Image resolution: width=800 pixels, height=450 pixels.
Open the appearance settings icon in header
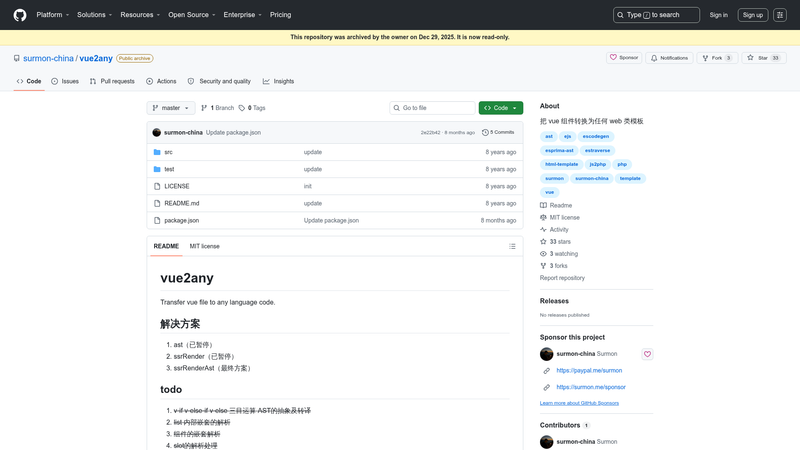(780, 15)
